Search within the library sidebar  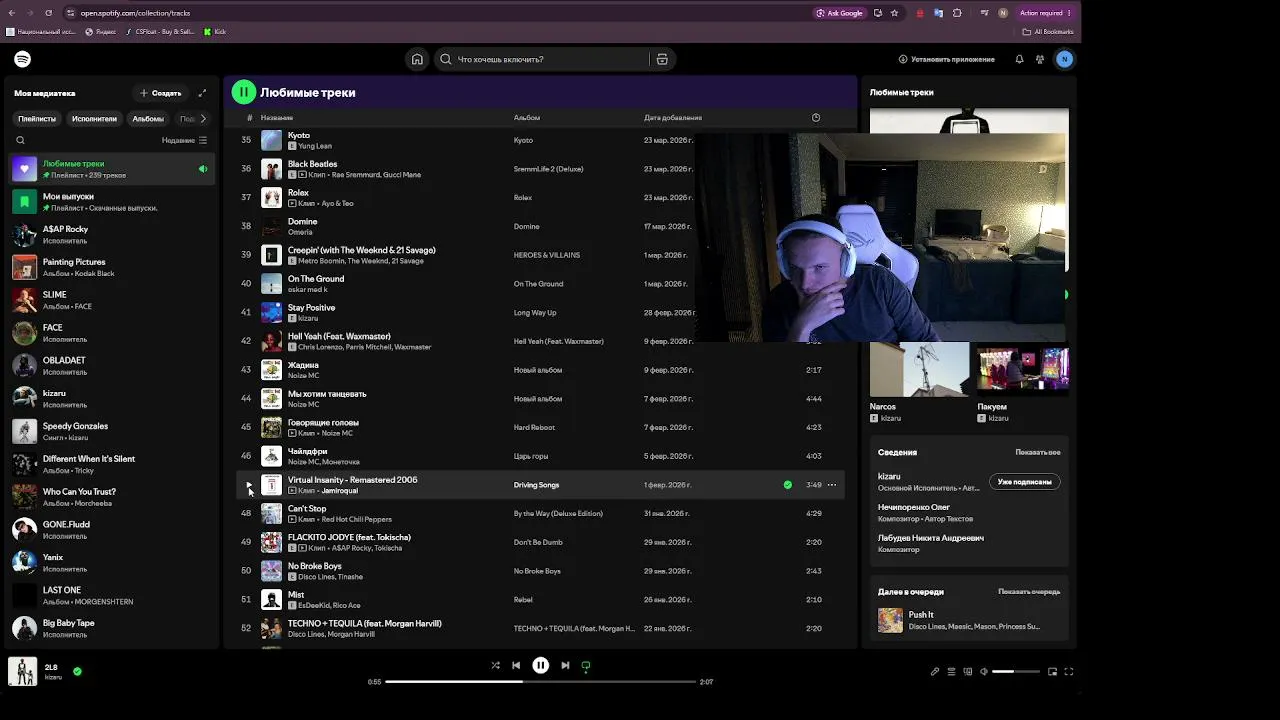(20, 140)
